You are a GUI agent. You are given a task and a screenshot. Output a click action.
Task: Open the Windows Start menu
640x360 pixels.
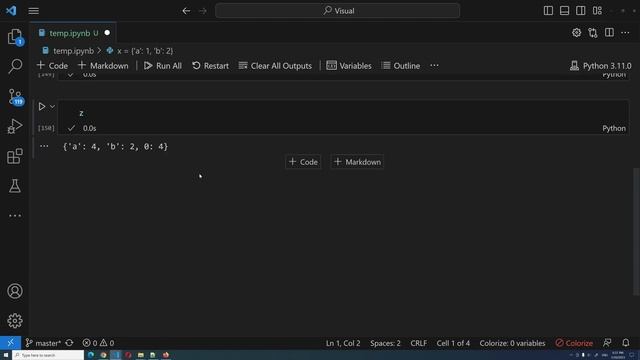[x=6, y=355]
